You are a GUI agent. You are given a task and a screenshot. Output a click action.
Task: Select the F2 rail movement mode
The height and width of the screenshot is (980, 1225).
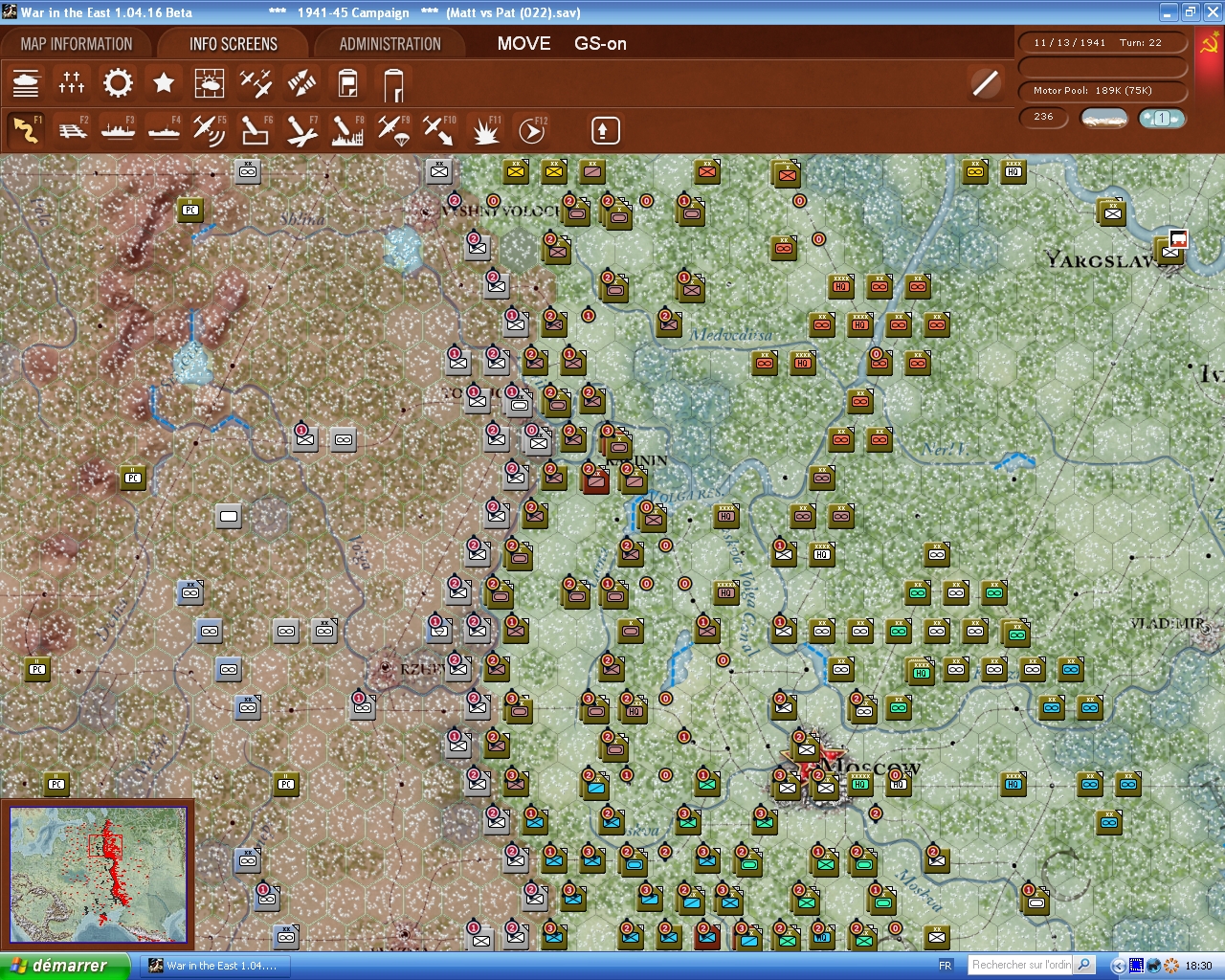[72, 130]
